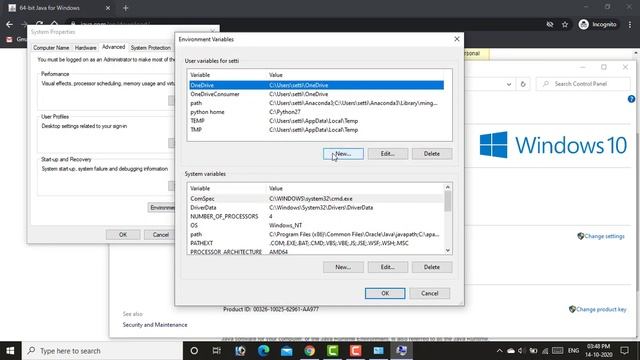Click Control Panel refresh icon
This screenshot has height=360, width=640.
pos(523,84)
